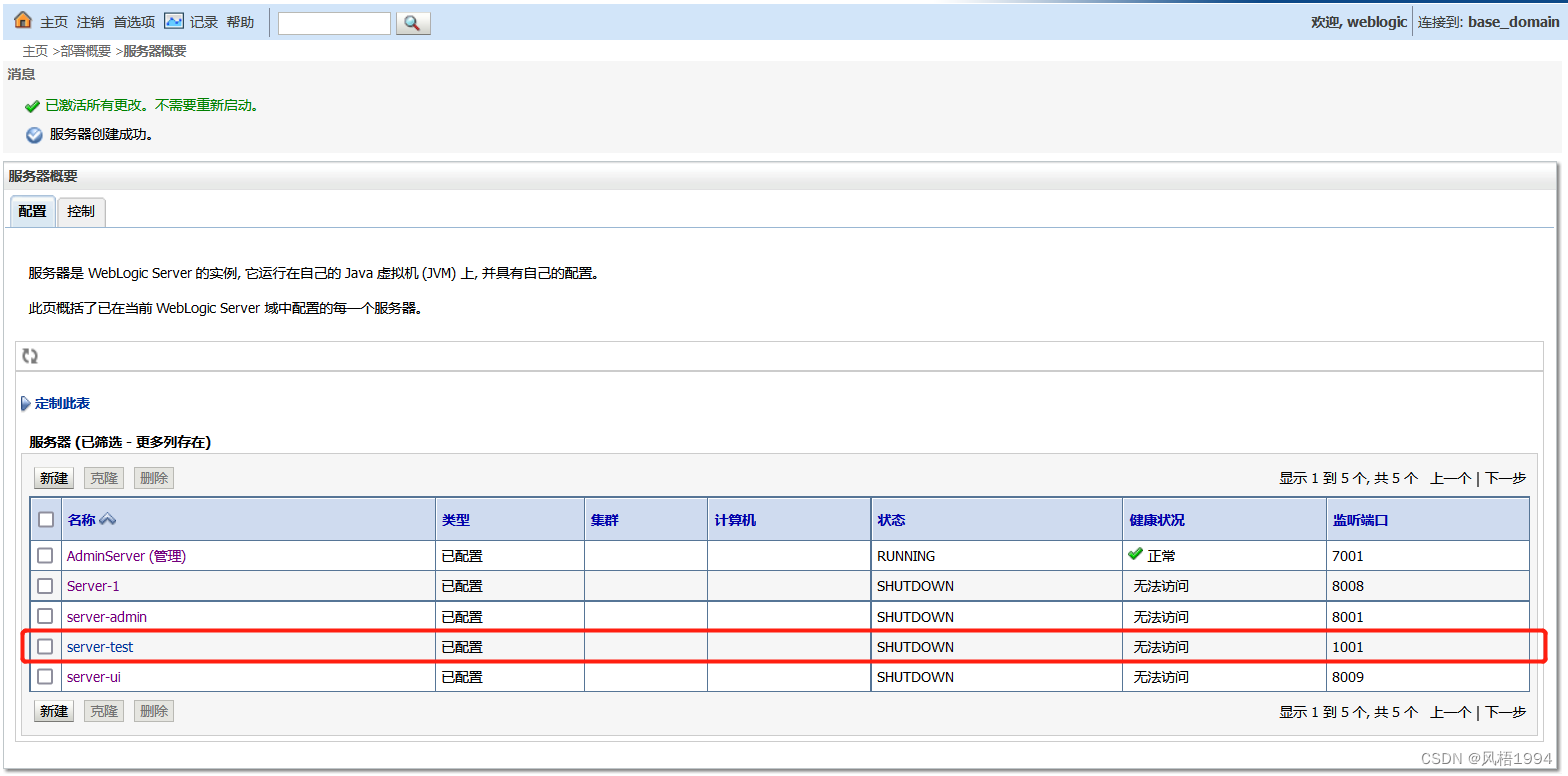Image resolution: width=1568 pixels, height=776 pixels.
Task: Click port 1001 cell
Action: coord(1347,647)
